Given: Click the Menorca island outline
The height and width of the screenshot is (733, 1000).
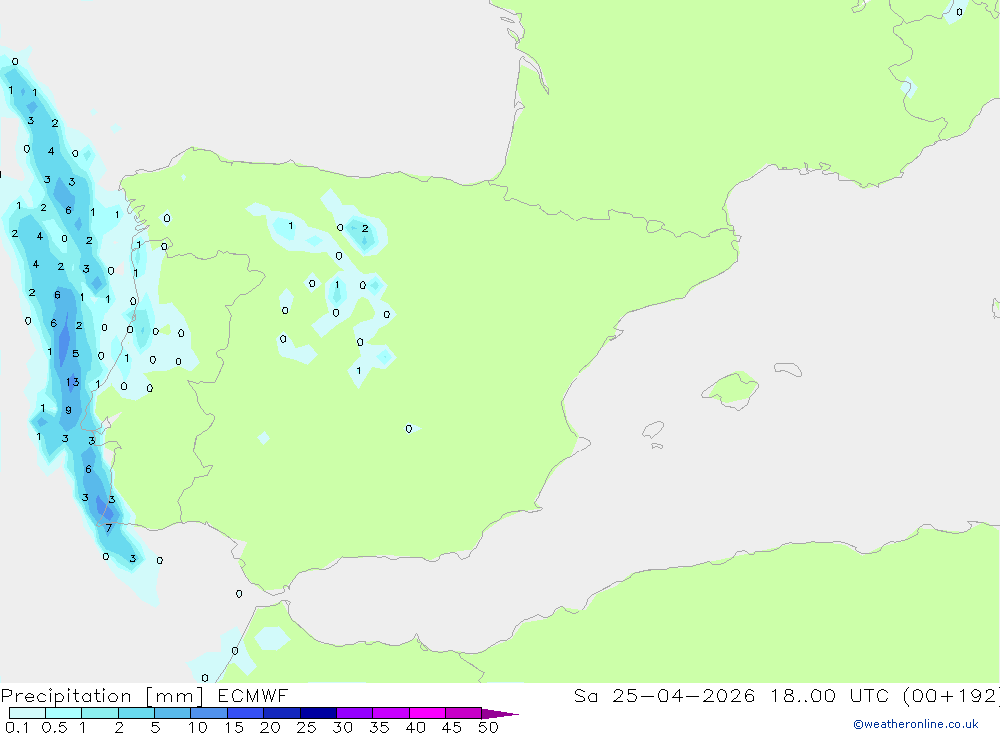Looking at the screenshot, I should pyautogui.click(x=788, y=369).
